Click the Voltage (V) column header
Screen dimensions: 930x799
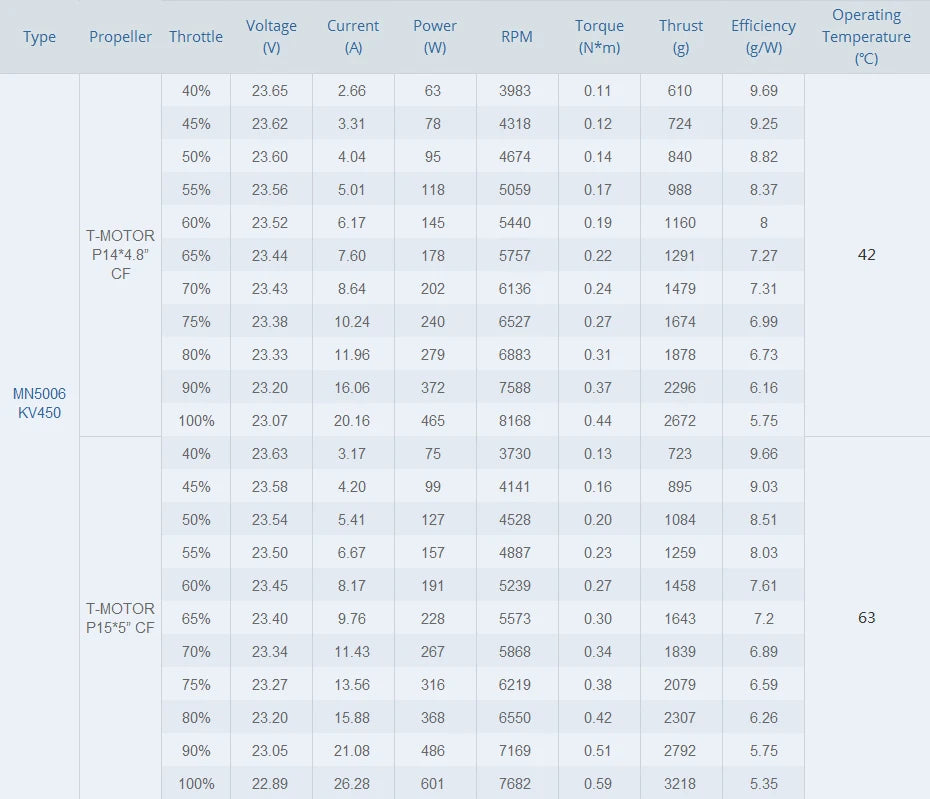coord(271,36)
